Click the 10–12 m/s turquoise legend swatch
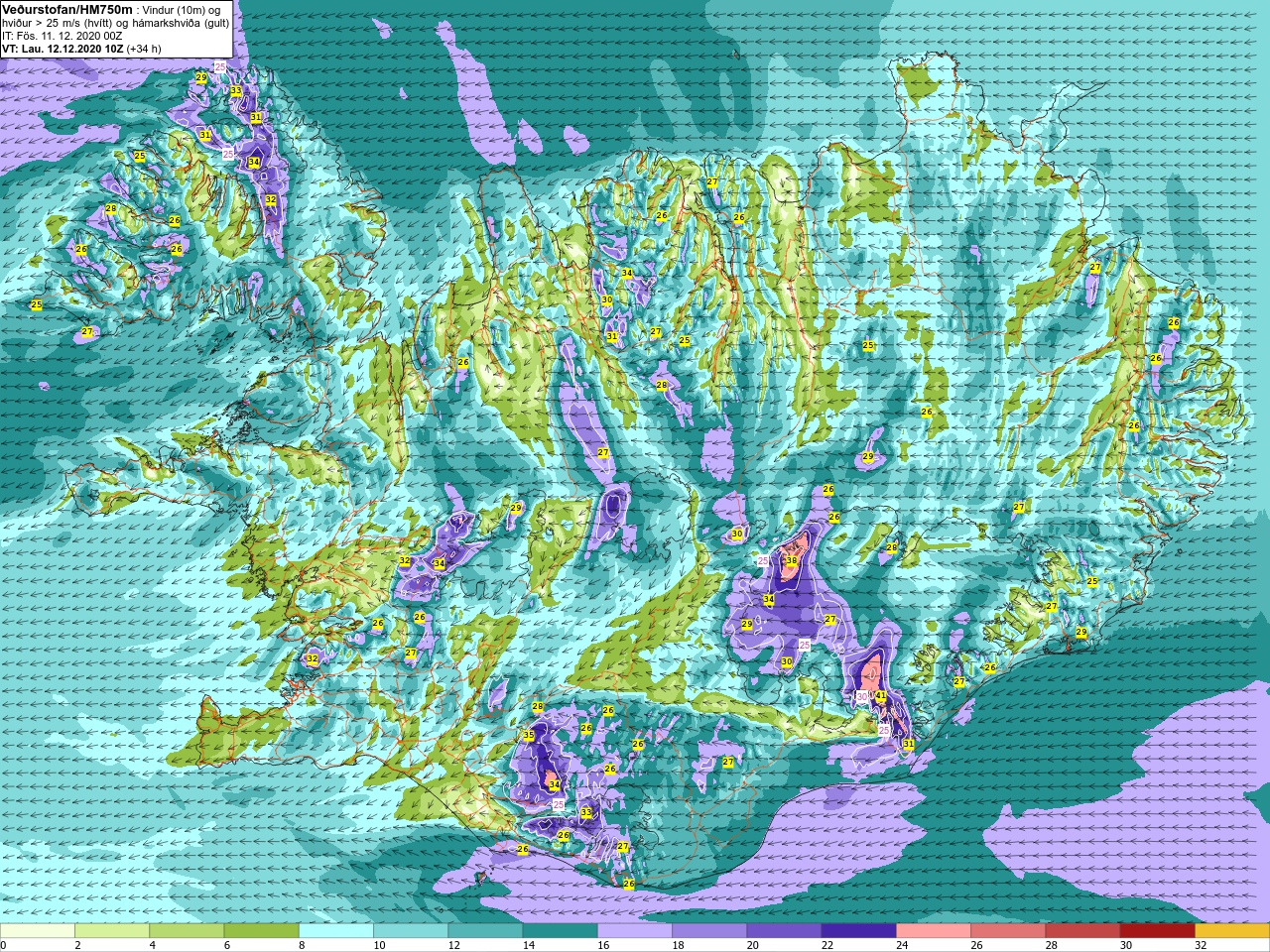This screenshot has width=1270, height=952. [x=411, y=931]
